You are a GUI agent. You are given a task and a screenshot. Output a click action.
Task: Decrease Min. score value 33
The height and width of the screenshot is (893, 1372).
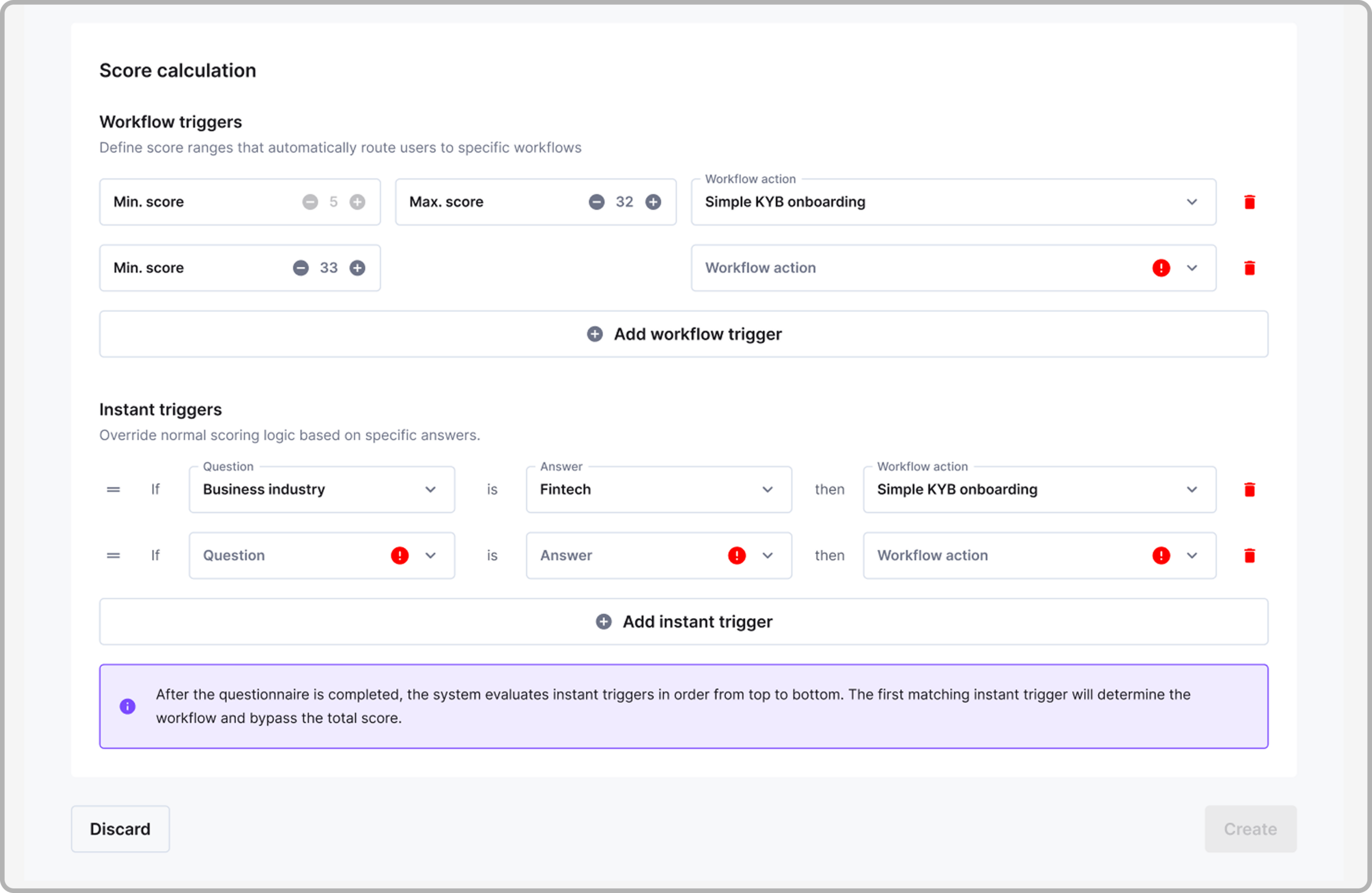click(301, 268)
